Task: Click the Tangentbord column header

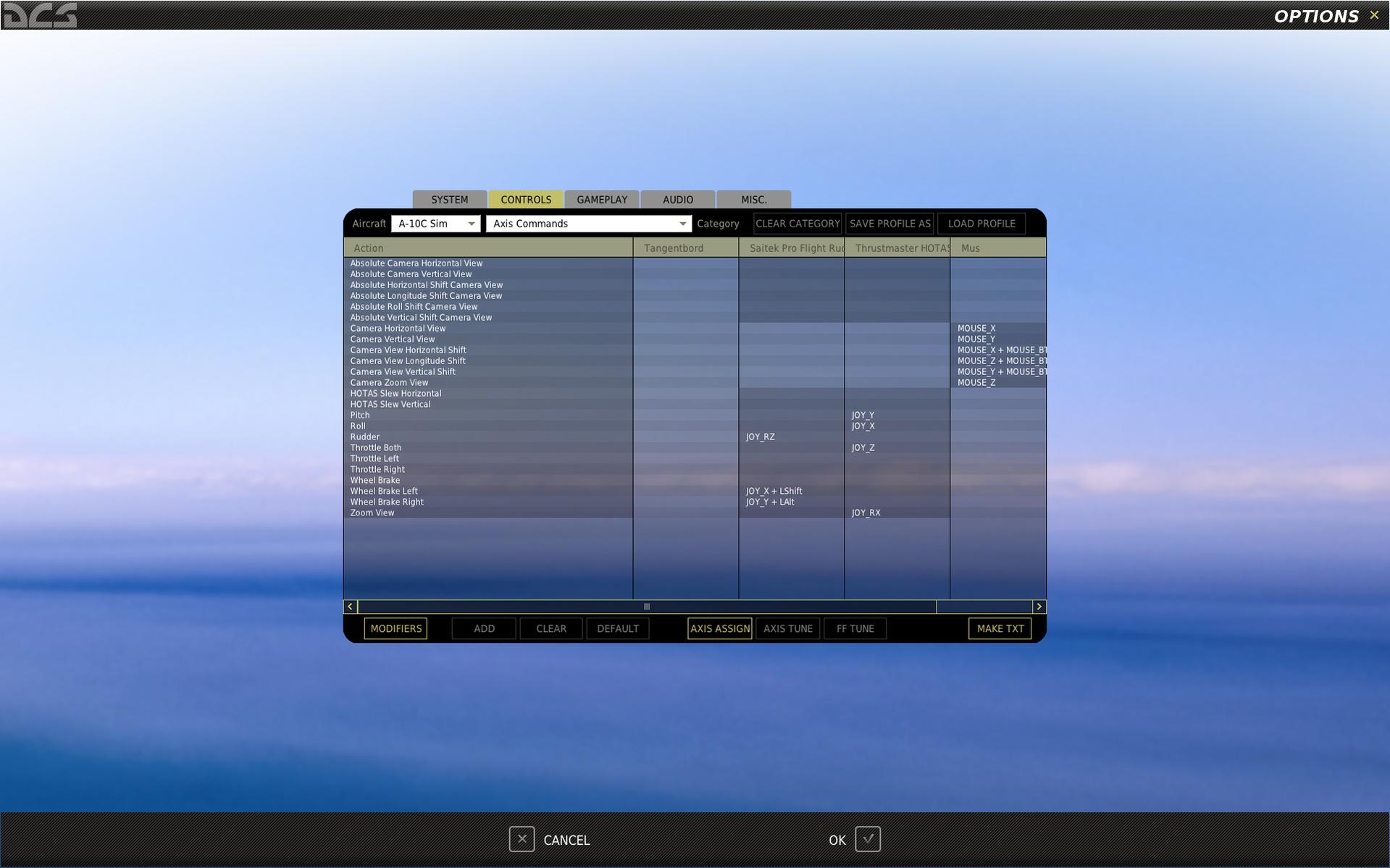Action: [x=686, y=248]
